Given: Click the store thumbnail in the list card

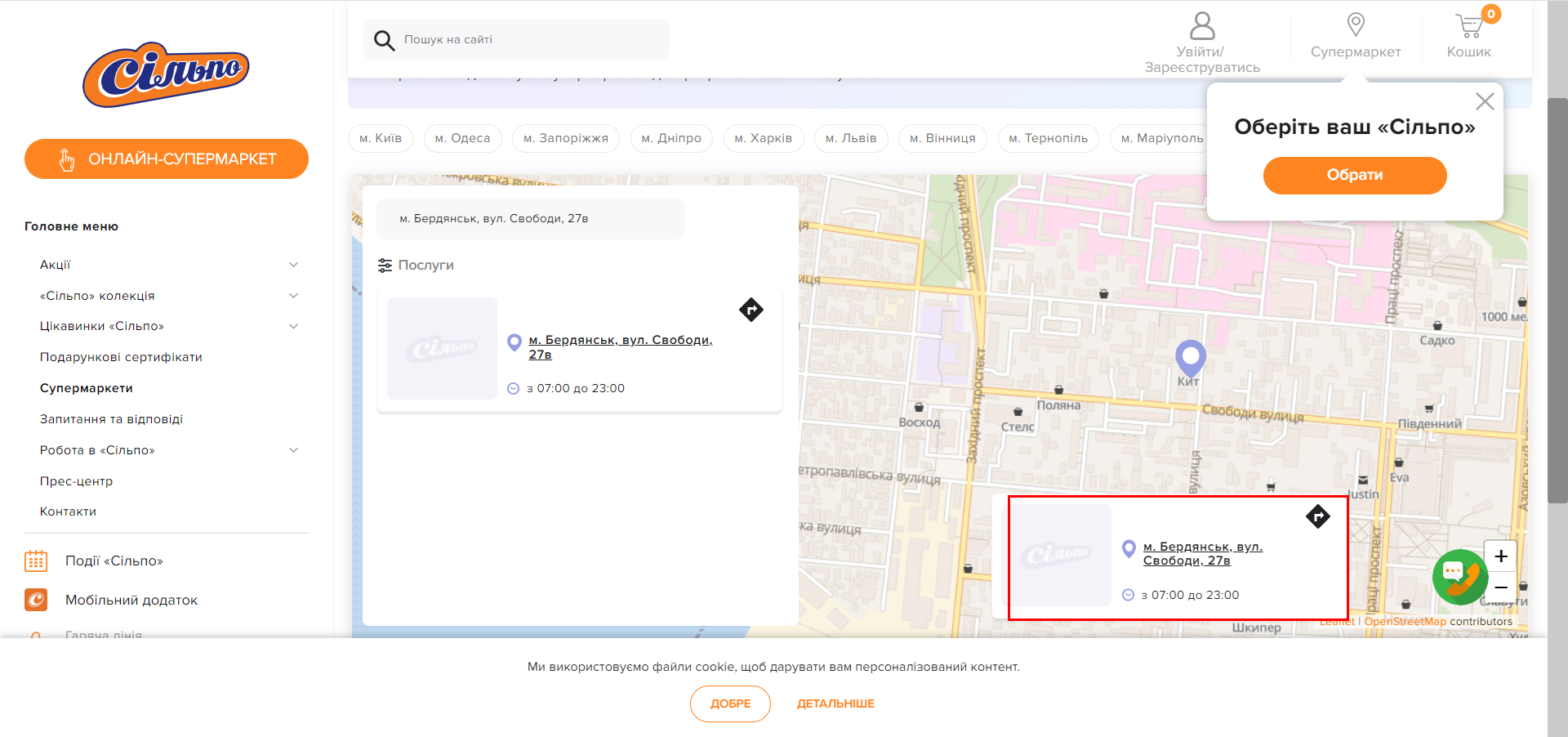Looking at the screenshot, I should coord(442,349).
